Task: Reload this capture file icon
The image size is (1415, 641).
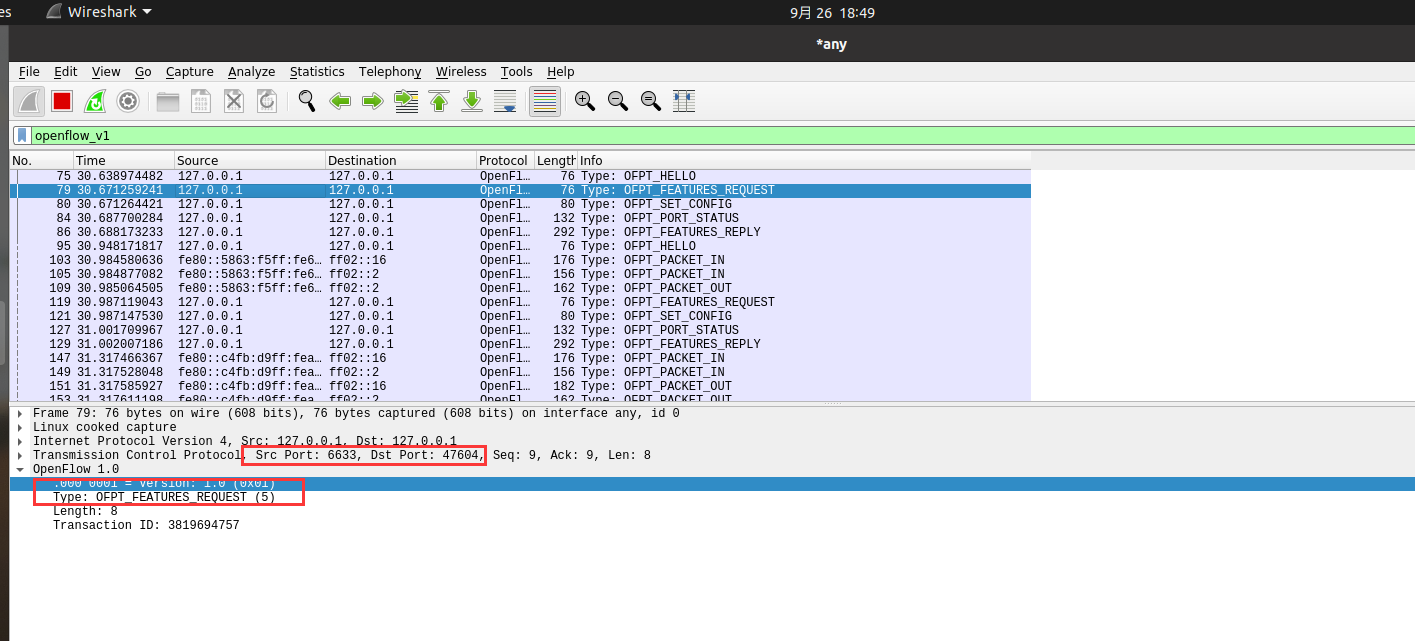Action: [x=267, y=101]
